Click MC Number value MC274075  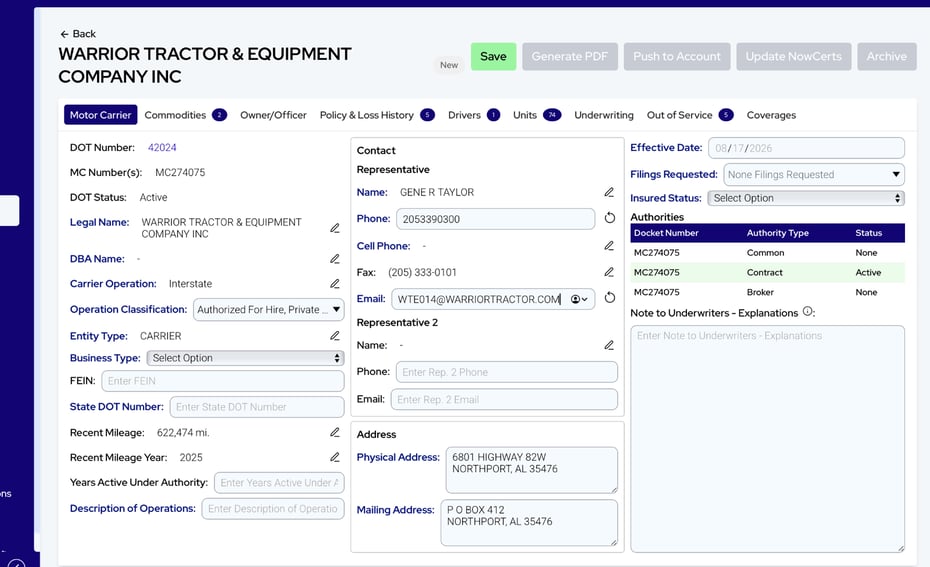pos(180,173)
